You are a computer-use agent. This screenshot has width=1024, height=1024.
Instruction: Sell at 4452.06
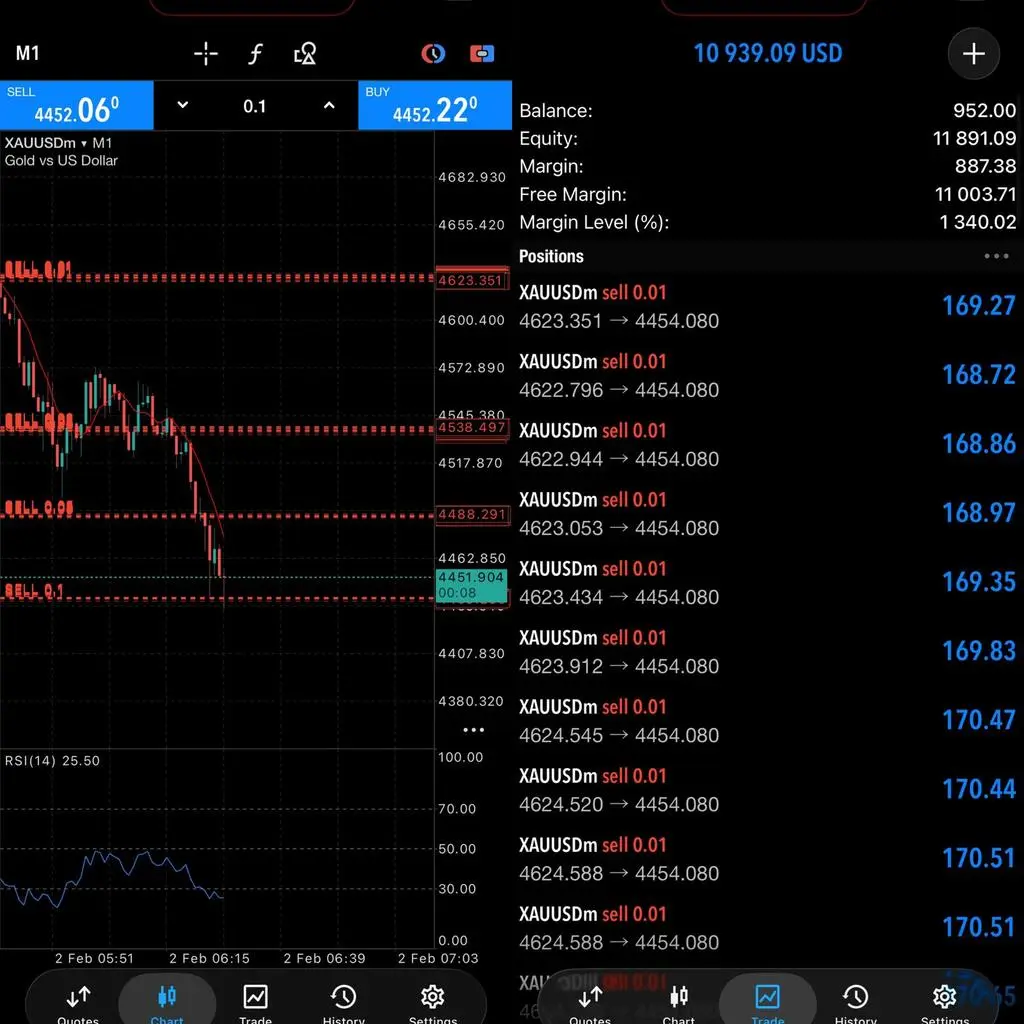coord(76,105)
